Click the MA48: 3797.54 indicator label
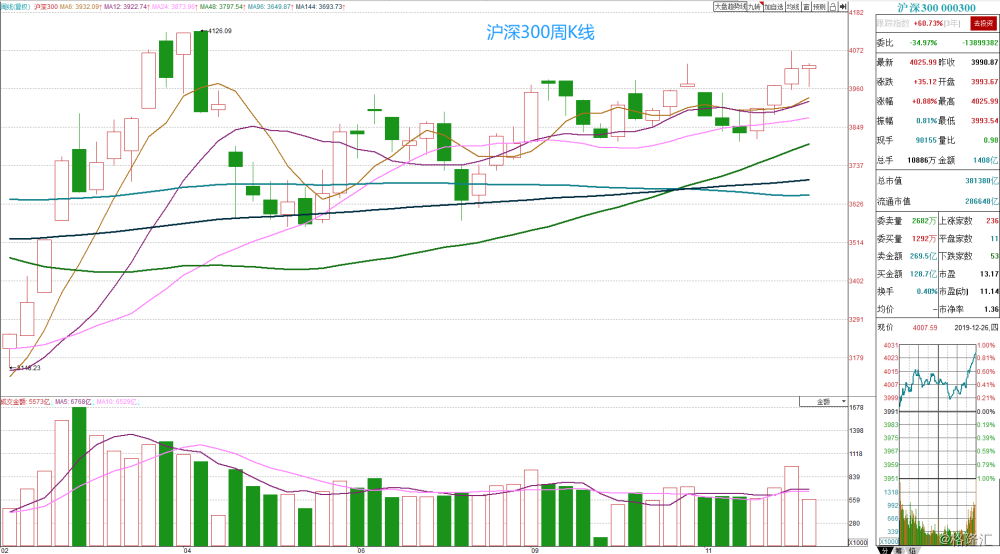This screenshot has width=1000, height=554. pos(221,6)
